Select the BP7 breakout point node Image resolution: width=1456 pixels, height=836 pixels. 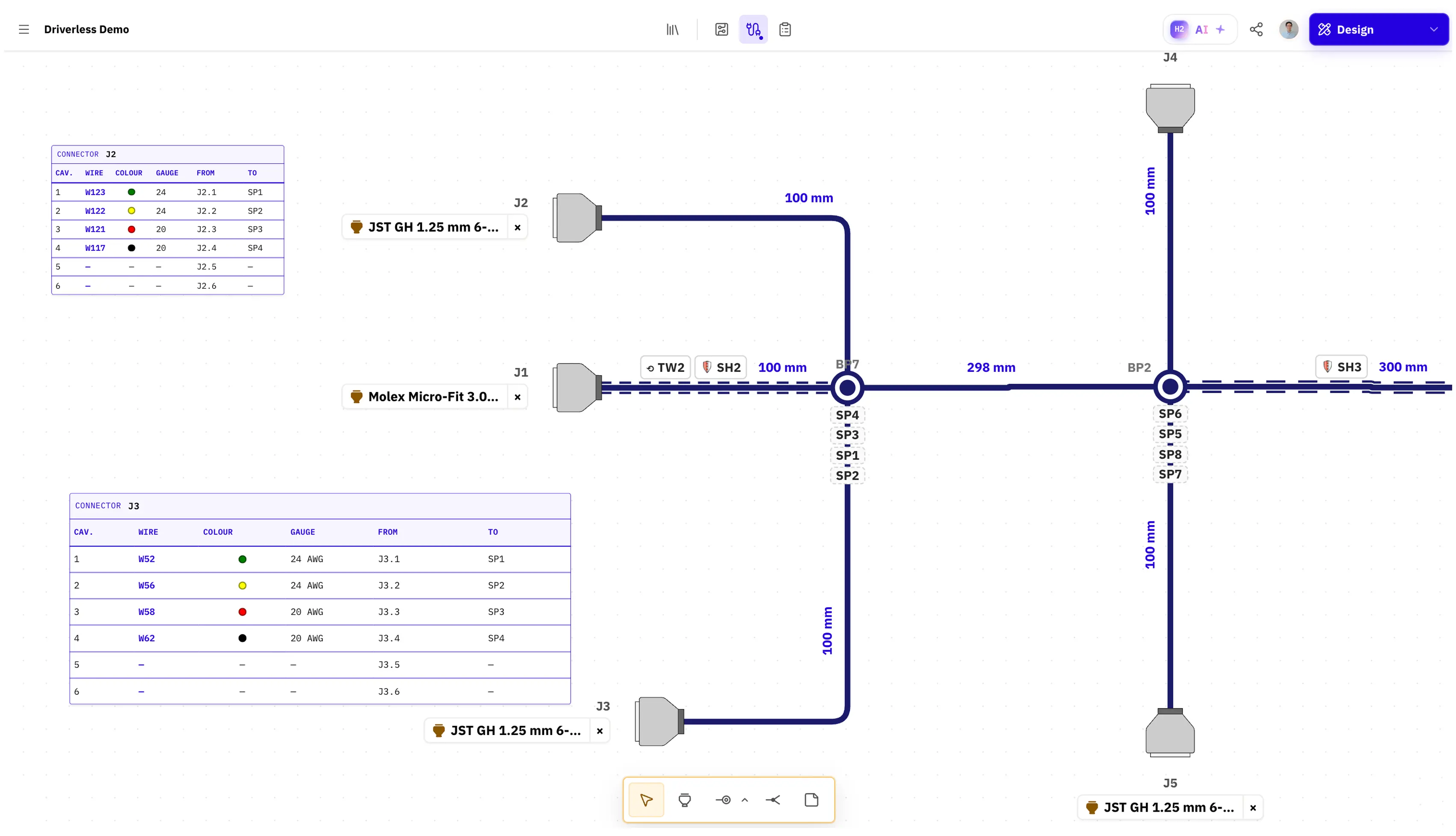[x=848, y=388]
